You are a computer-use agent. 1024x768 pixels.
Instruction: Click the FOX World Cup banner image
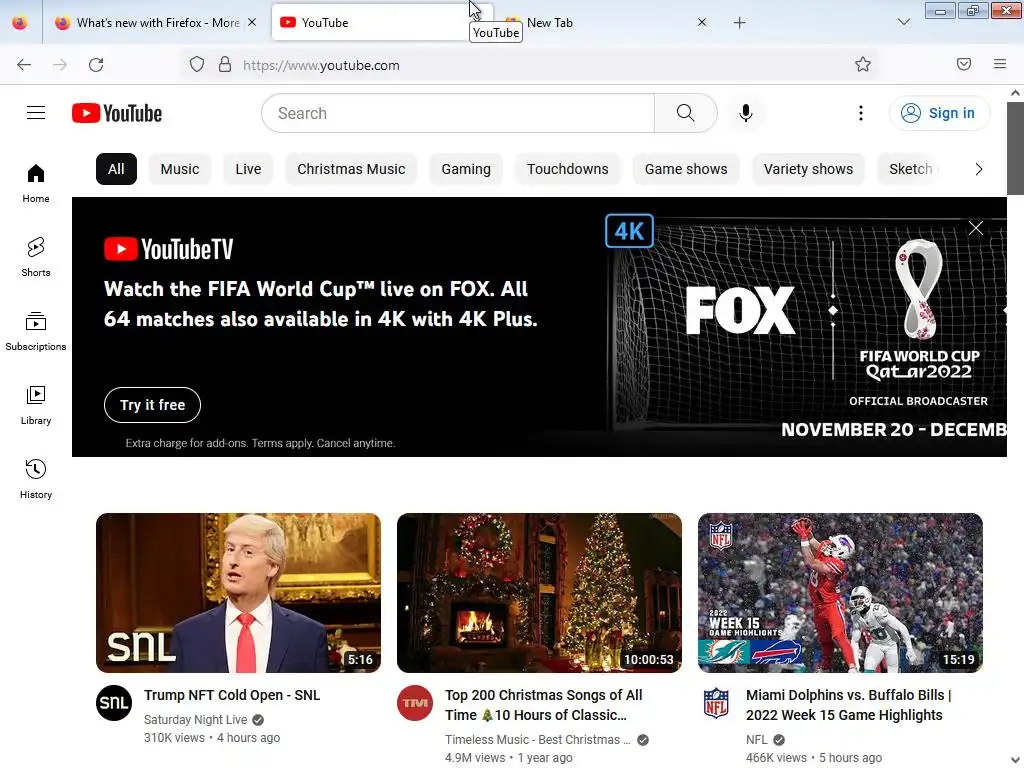(x=806, y=327)
